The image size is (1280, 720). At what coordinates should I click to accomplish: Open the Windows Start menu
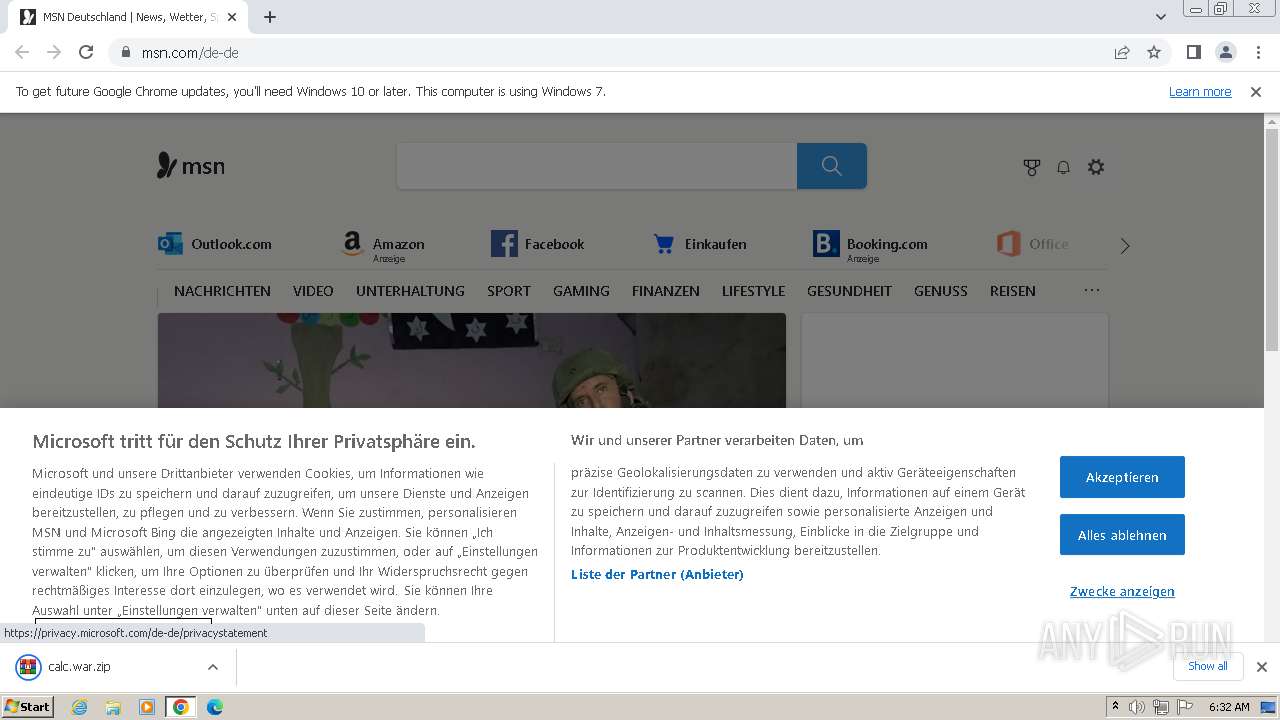(x=27, y=706)
